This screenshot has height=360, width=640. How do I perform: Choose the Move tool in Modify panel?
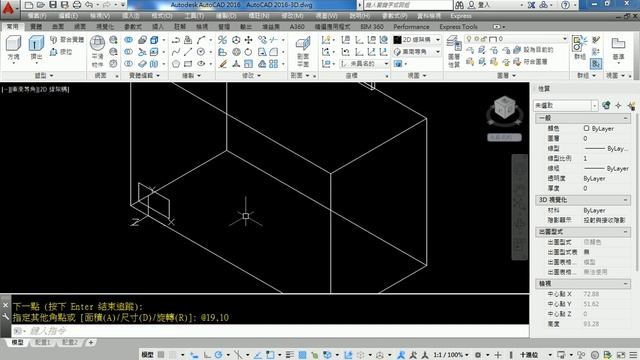248,40
